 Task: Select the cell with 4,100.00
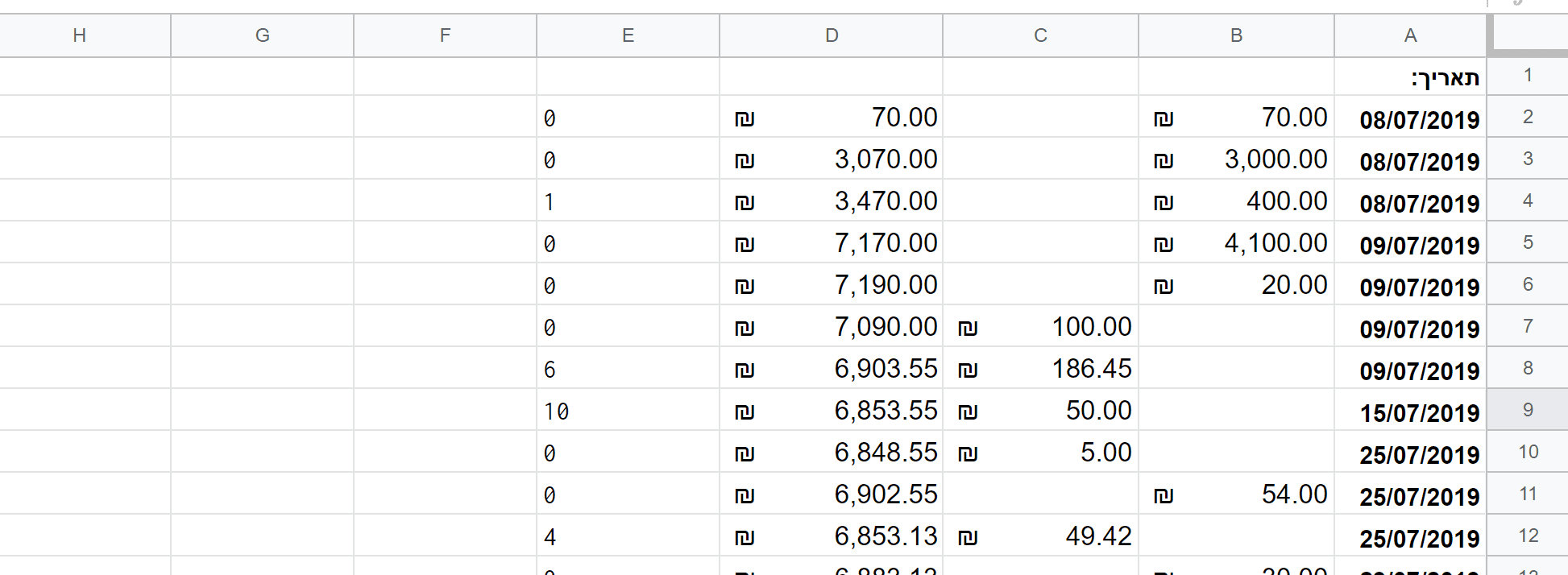[1236, 243]
